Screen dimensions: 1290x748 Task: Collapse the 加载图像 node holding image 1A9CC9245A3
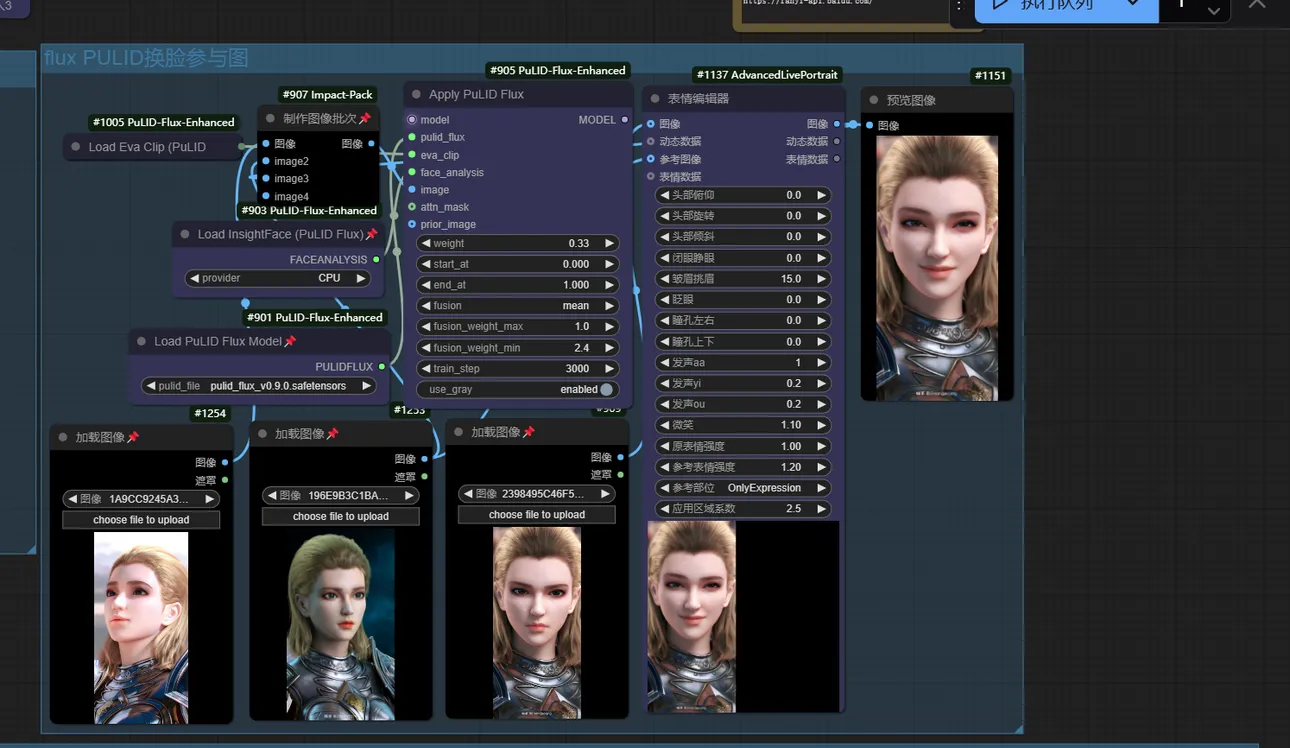coord(63,437)
